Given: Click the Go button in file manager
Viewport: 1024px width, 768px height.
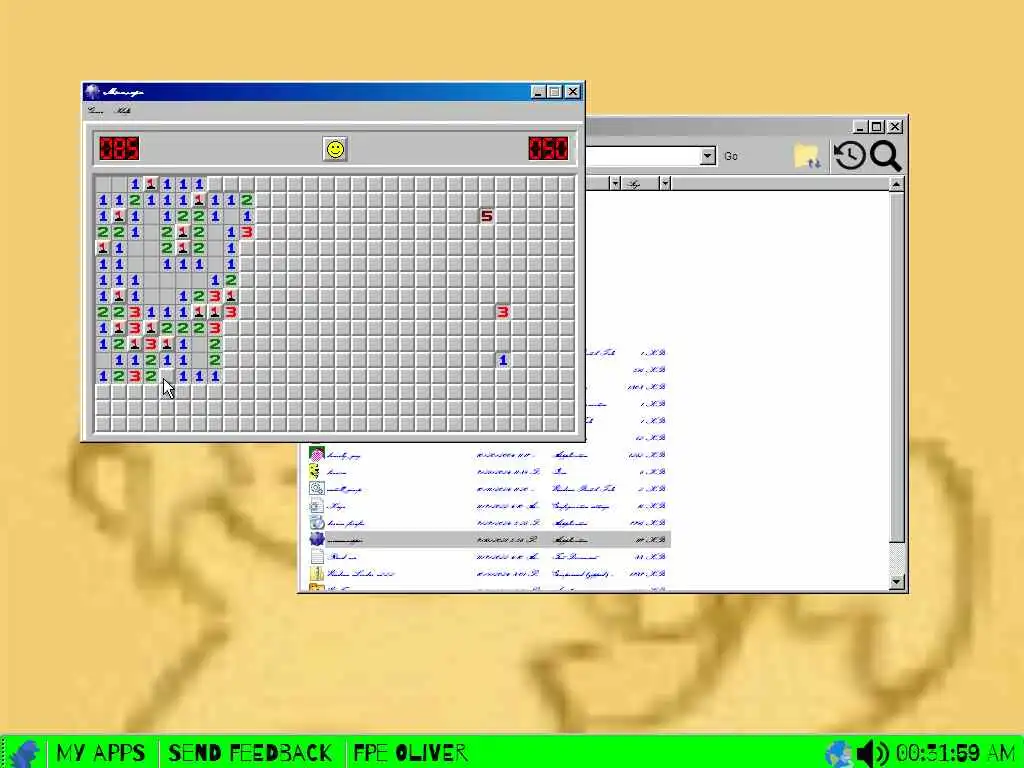Looking at the screenshot, I should click(731, 156).
